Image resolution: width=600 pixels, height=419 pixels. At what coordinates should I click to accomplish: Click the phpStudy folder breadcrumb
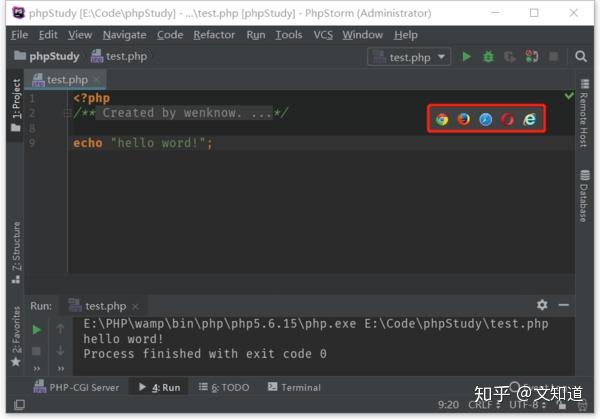[x=47, y=56]
